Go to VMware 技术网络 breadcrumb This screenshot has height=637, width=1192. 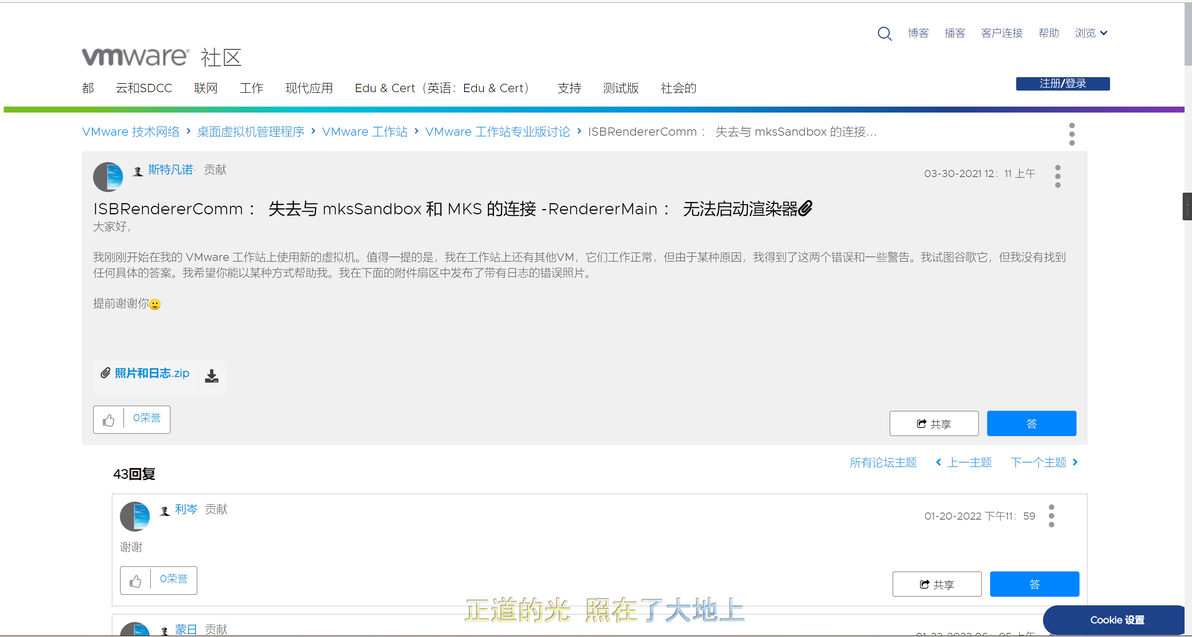click(x=131, y=132)
